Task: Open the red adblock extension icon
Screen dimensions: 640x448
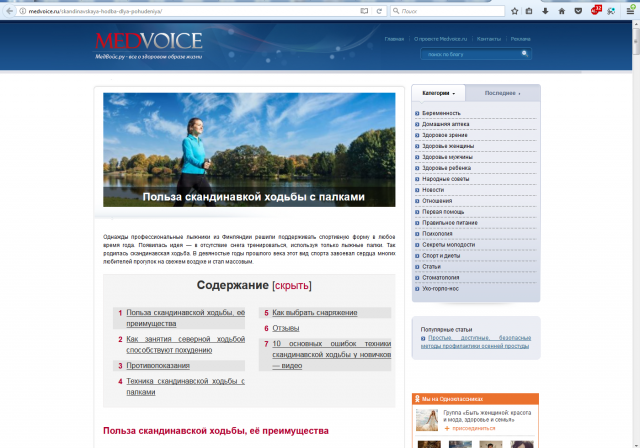Action: (596, 10)
